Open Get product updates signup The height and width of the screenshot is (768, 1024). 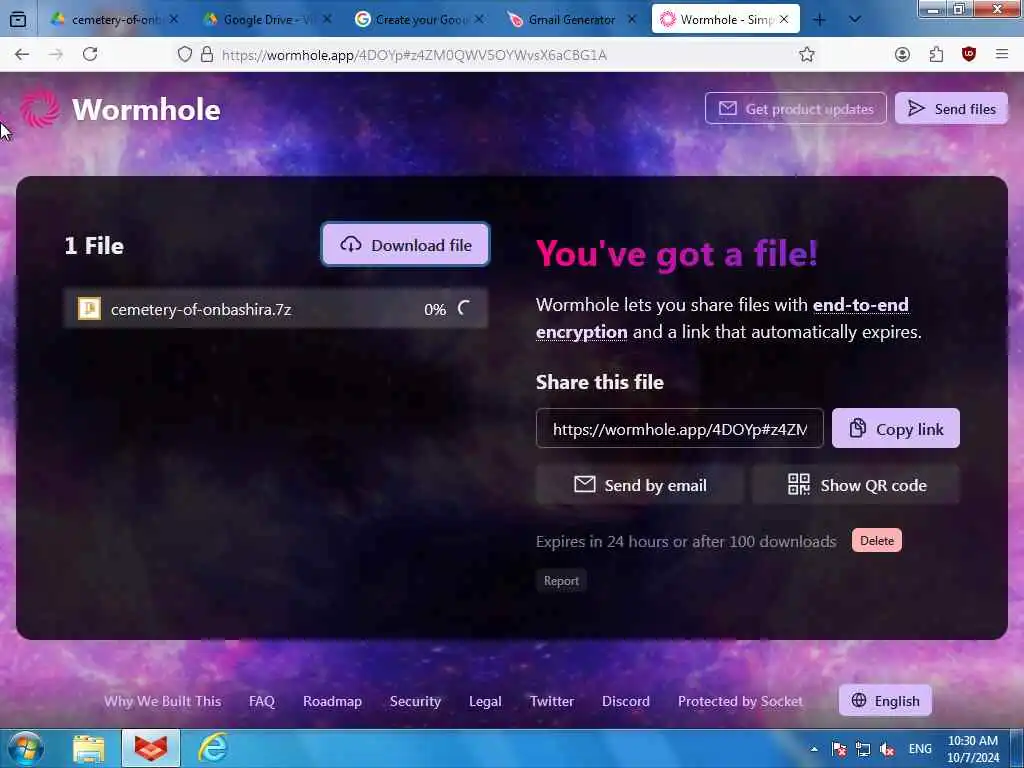[x=795, y=108]
